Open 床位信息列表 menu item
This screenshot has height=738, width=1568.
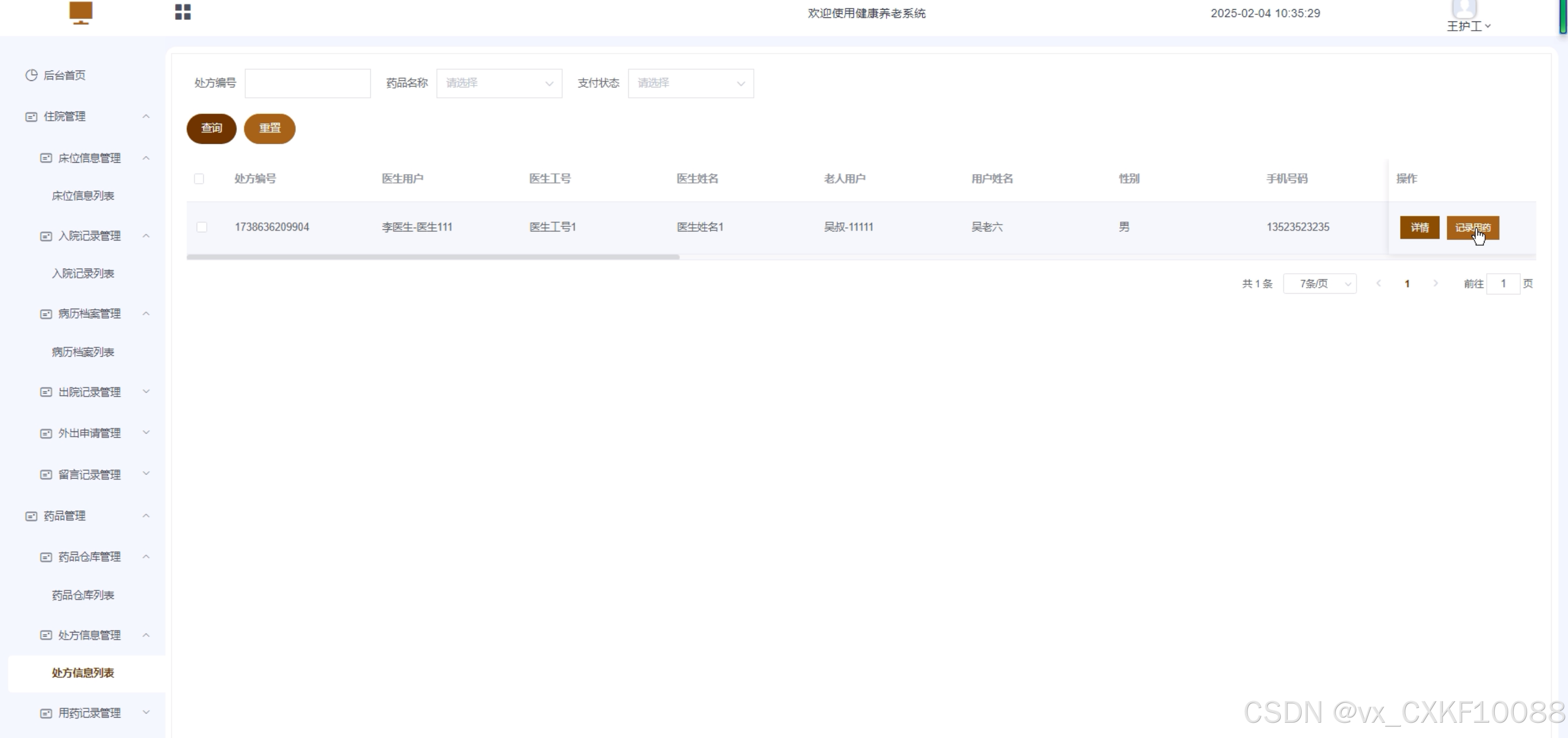[83, 196]
